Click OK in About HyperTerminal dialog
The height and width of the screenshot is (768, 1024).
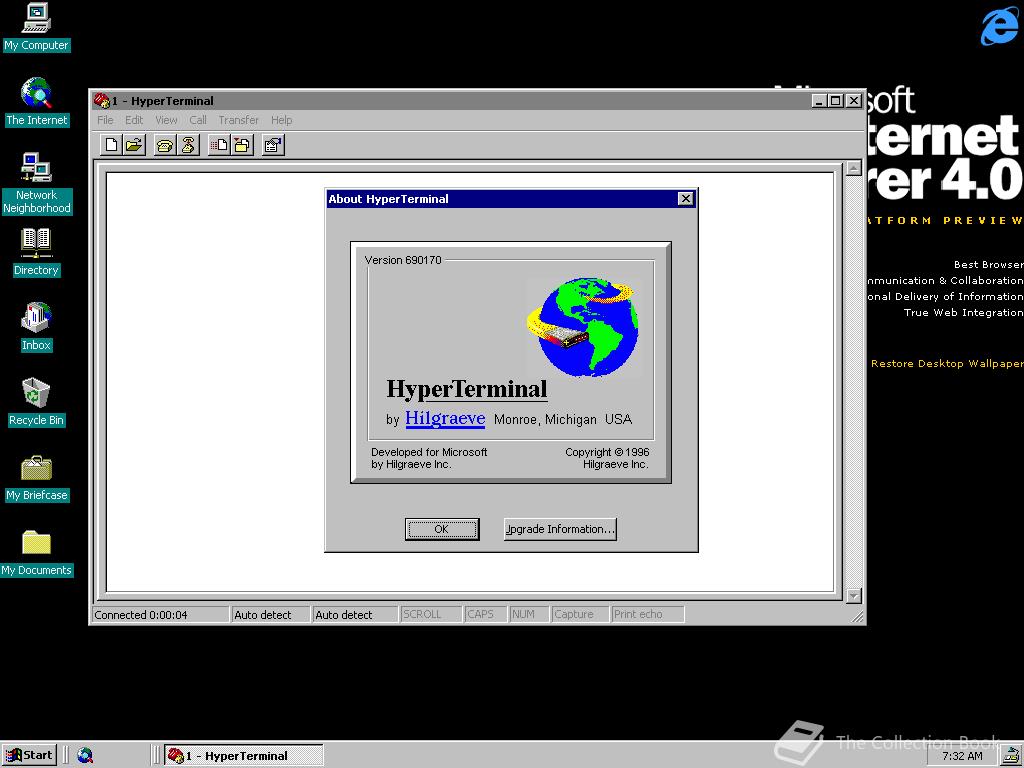[x=441, y=529]
